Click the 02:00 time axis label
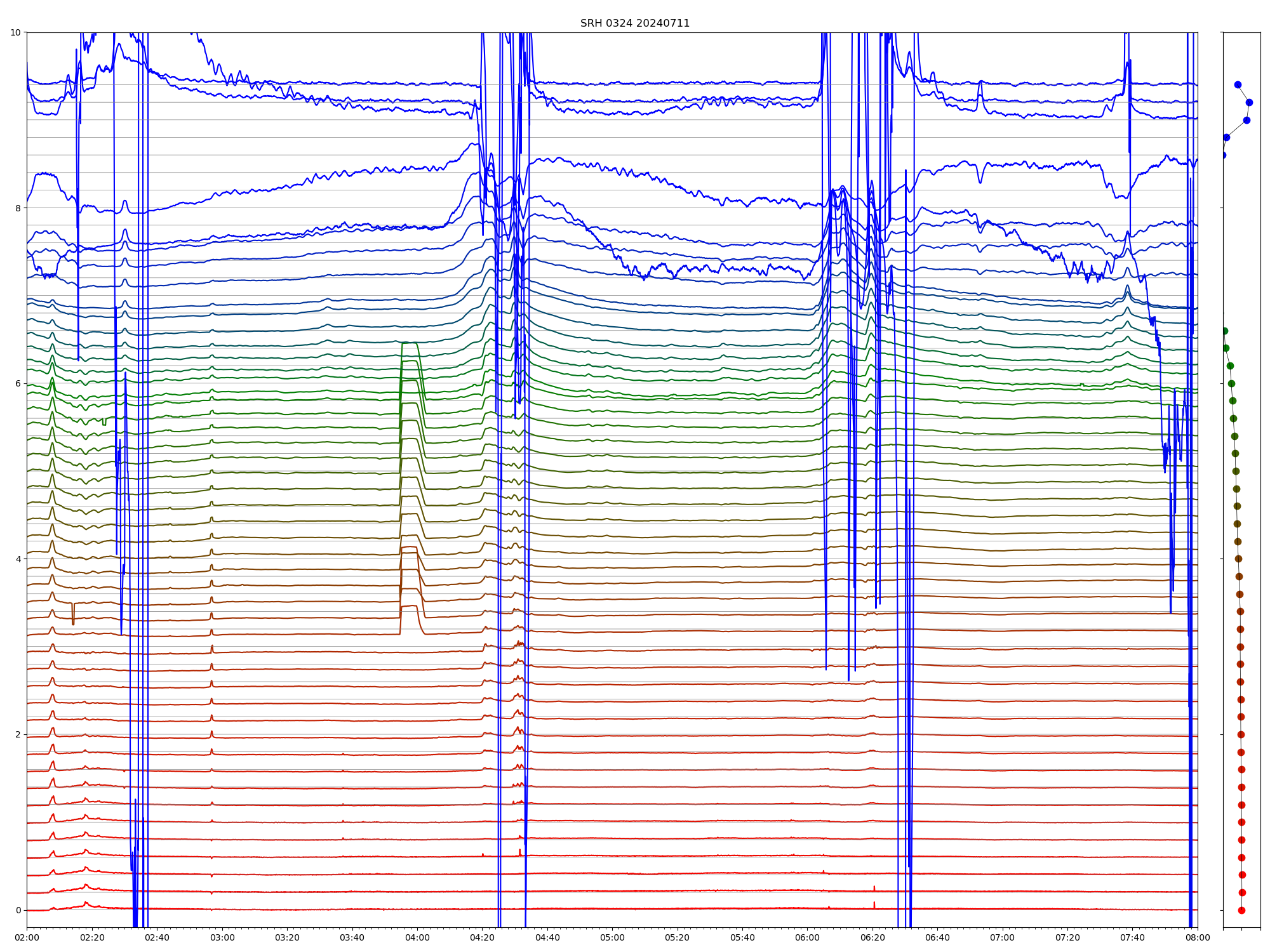Screen dimensions: 1270x952 (27, 937)
